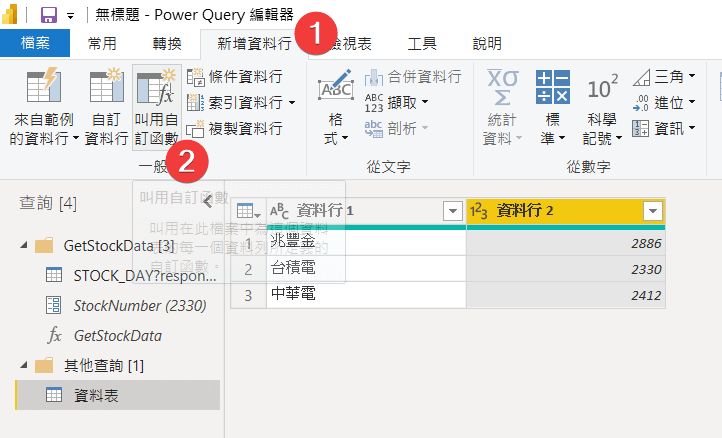
Task: Click the 複製資料行 button
Action: click(235, 128)
